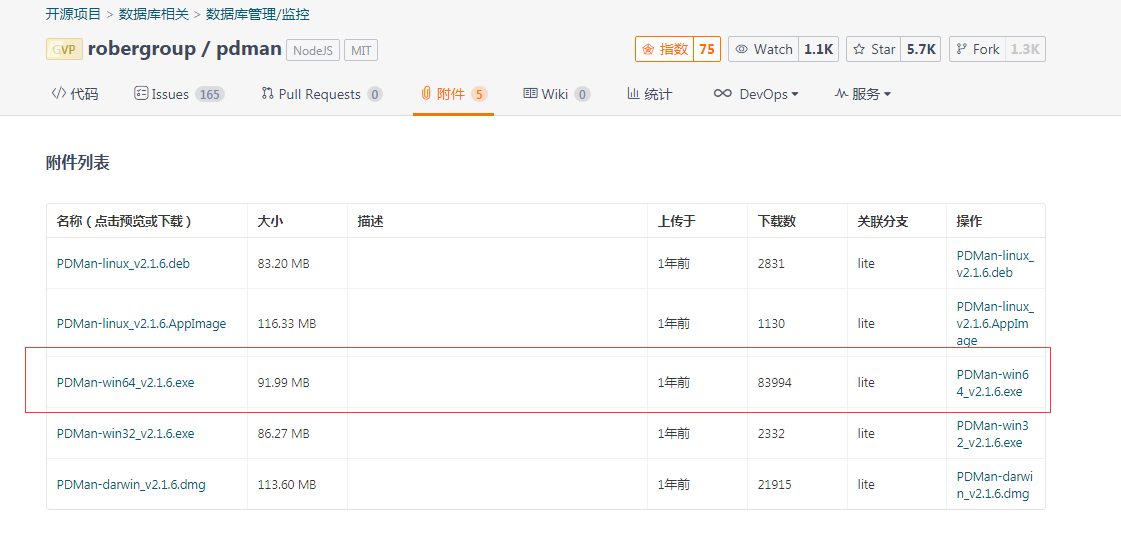Click the Pull Requests branch icon

click(x=267, y=93)
